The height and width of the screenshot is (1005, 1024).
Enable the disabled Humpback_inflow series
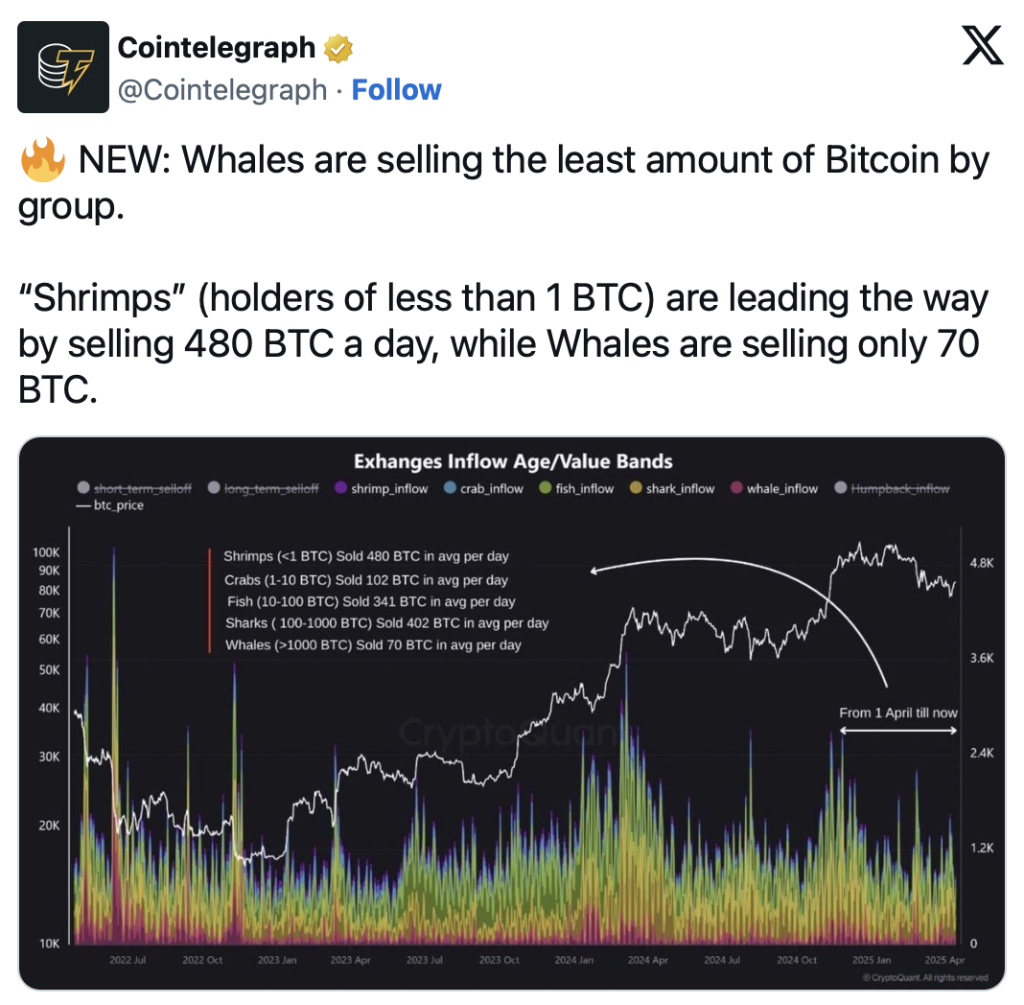click(x=892, y=488)
